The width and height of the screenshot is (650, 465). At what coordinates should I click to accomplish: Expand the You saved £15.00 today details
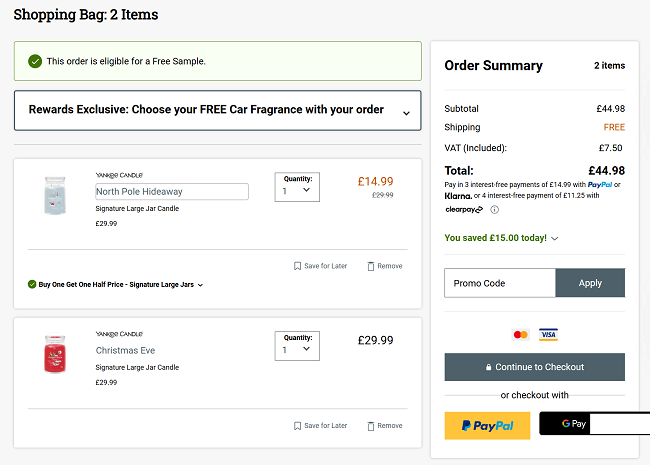pyautogui.click(x=555, y=239)
